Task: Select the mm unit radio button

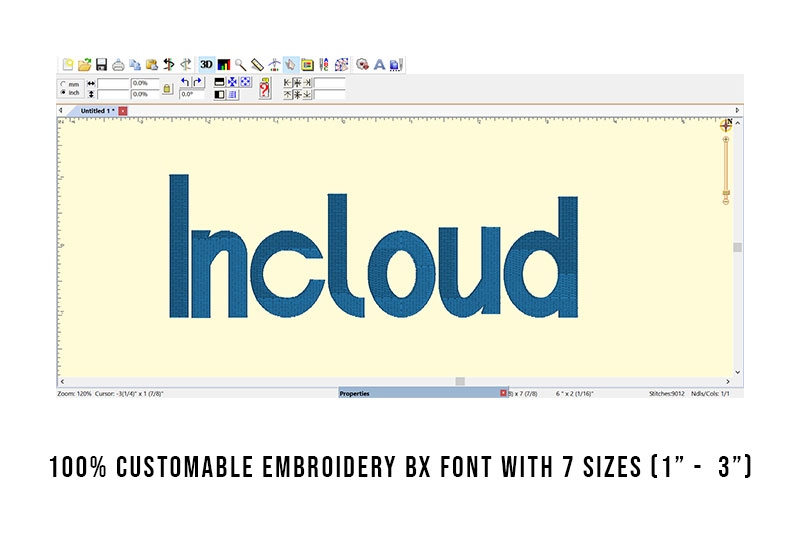Action: point(63,84)
